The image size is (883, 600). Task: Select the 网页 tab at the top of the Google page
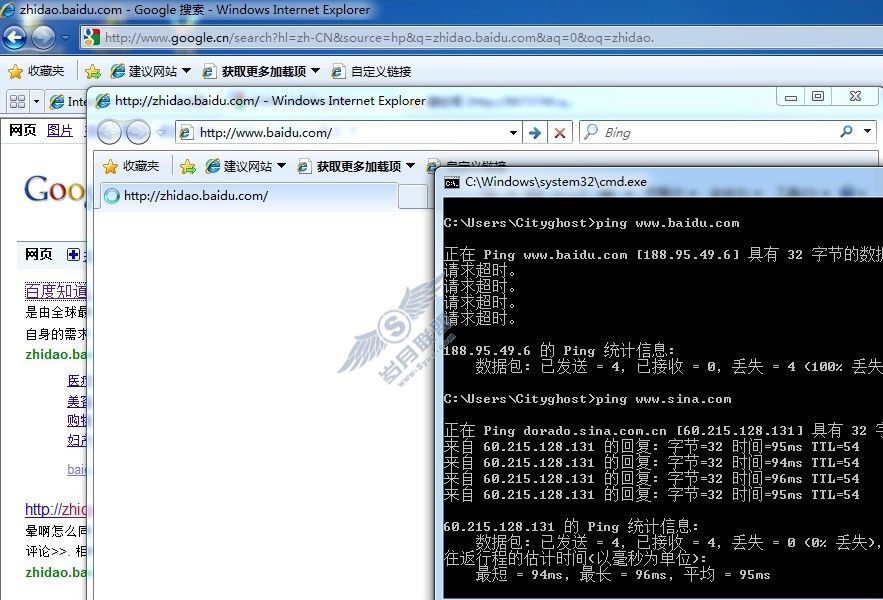23,131
